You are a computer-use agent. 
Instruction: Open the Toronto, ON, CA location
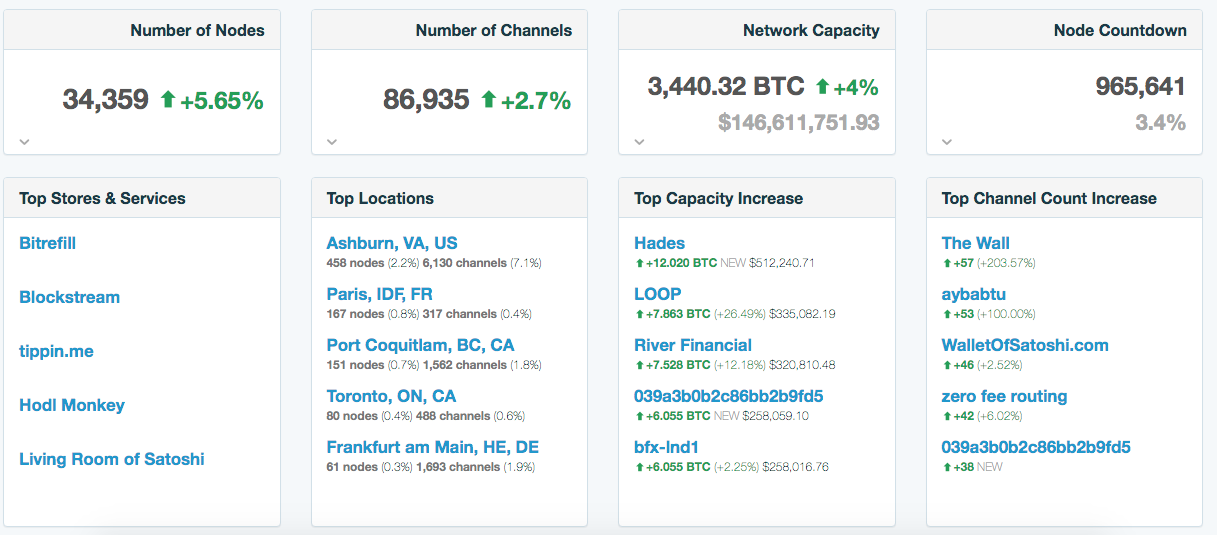click(391, 396)
